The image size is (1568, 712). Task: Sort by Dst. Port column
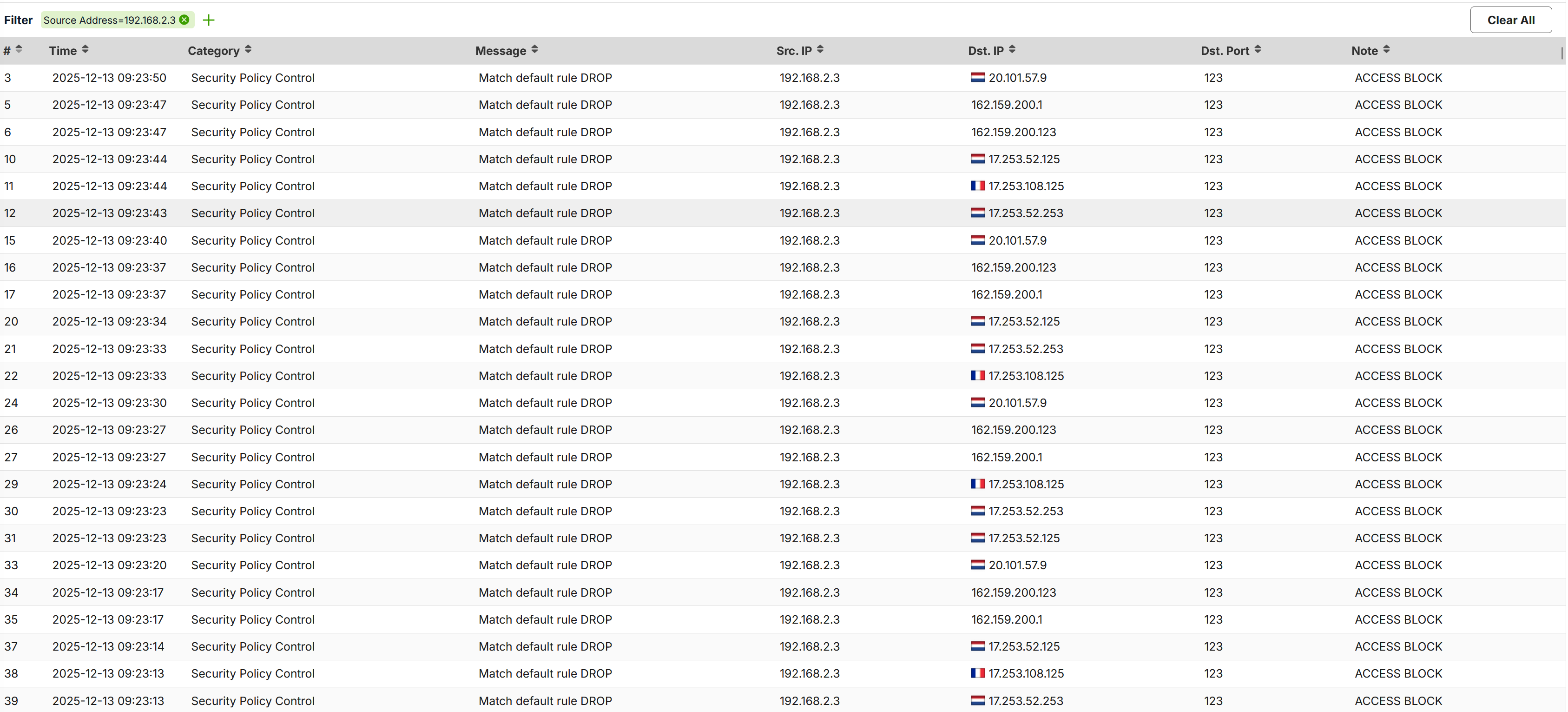click(1258, 50)
